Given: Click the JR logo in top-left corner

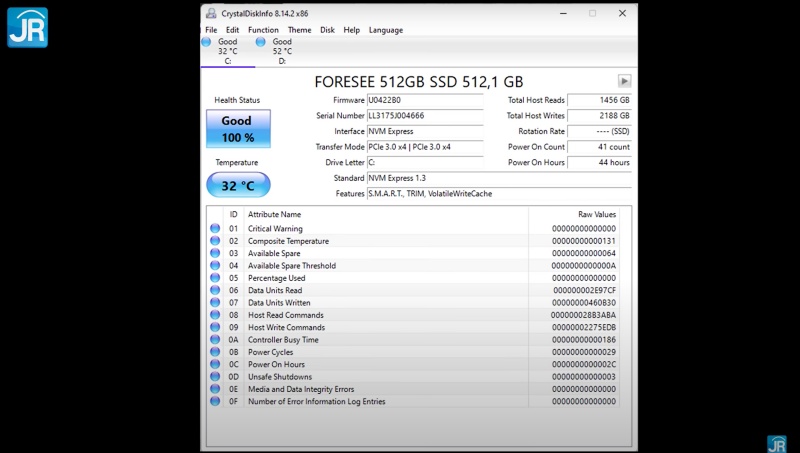Looking at the screenshot, I should tap(27, 27).
